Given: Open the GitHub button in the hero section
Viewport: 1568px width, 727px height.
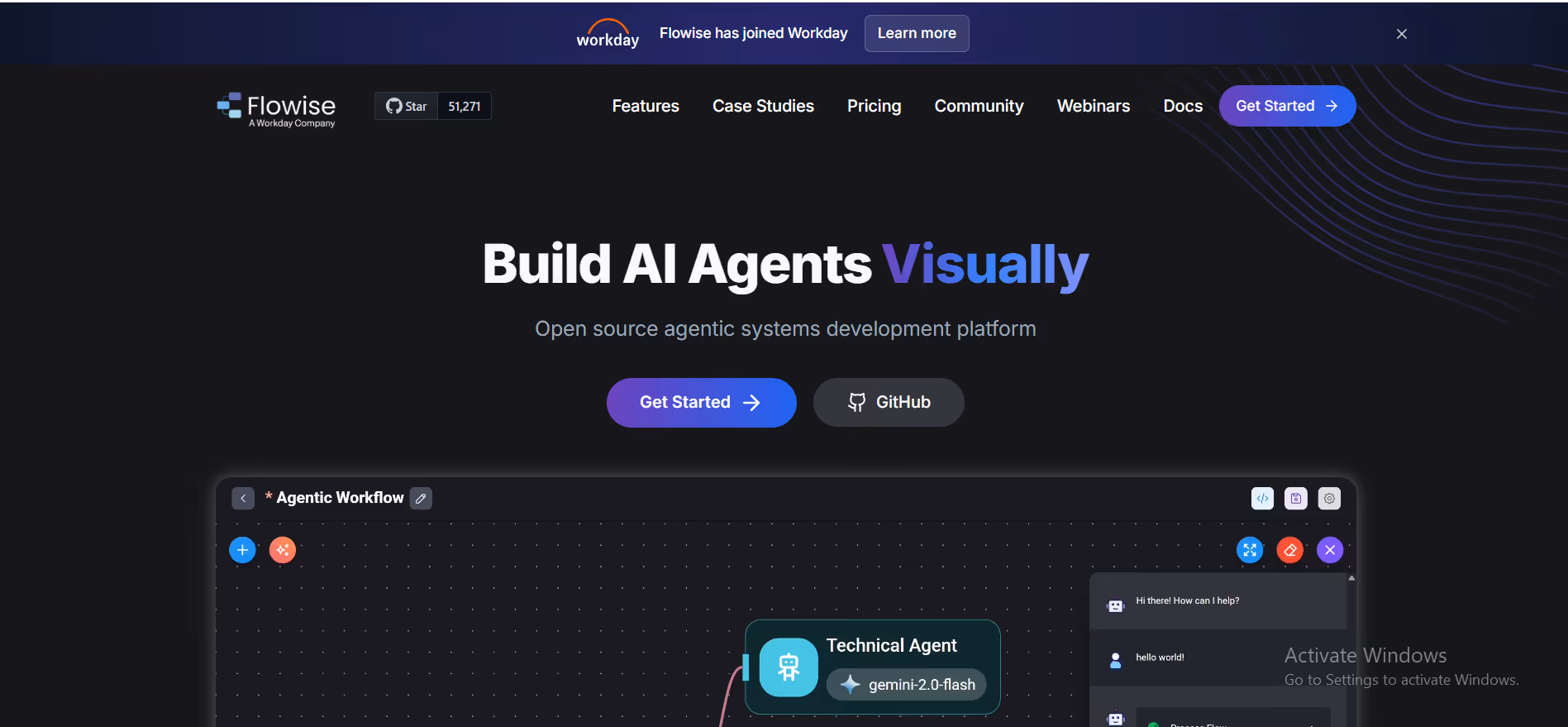Looking at the screenshot, I should pyautogui.click(x=889, y=403).
